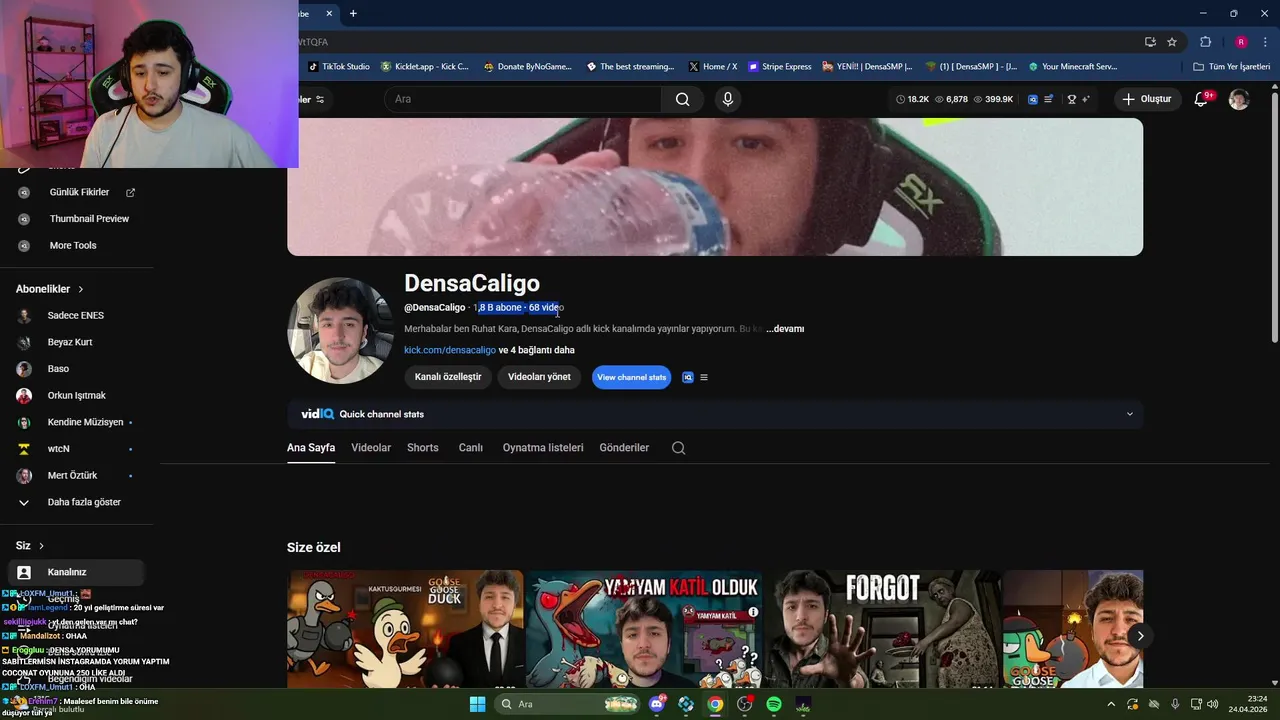1280x720 pixels.
Task: Click the Videoları yönet button
Action: [x=539, y=377]
